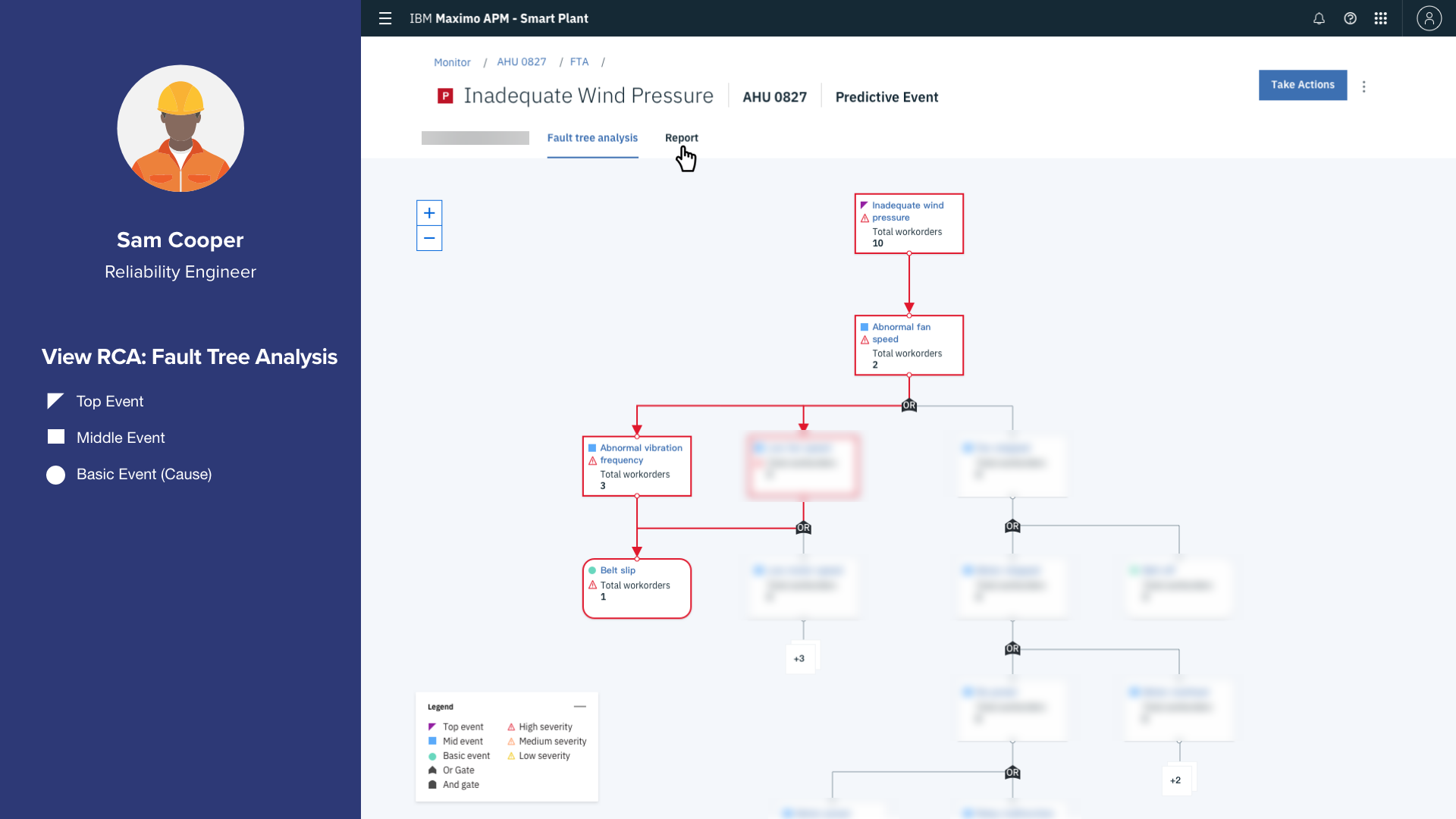Click the Top event legend flag icon
The width and height of the screenshot is (1456, 819).
coord(432,726)
